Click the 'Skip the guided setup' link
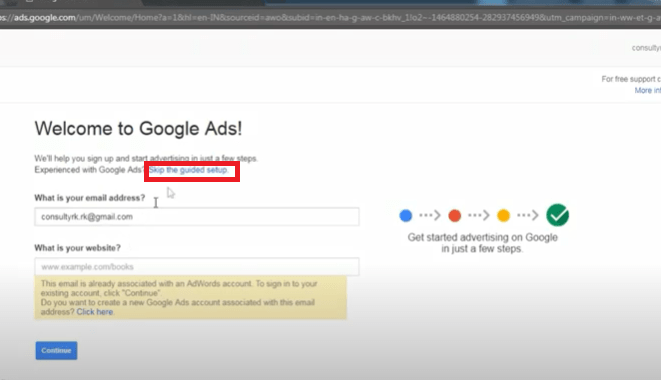 [x=188, y=170]
